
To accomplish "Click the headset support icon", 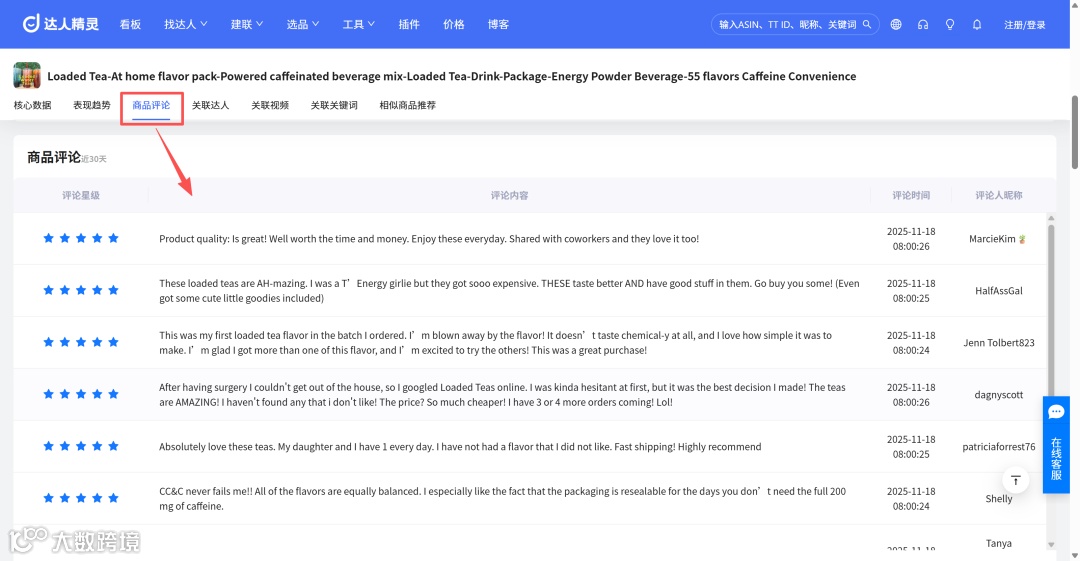I will [x=923, y=24].
